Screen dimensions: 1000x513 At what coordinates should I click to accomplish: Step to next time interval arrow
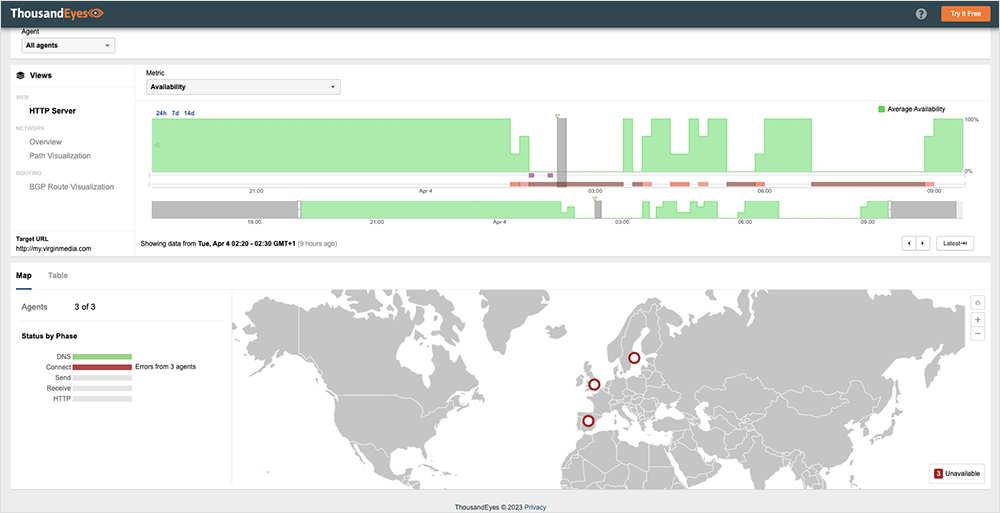[x=922, y=243]
